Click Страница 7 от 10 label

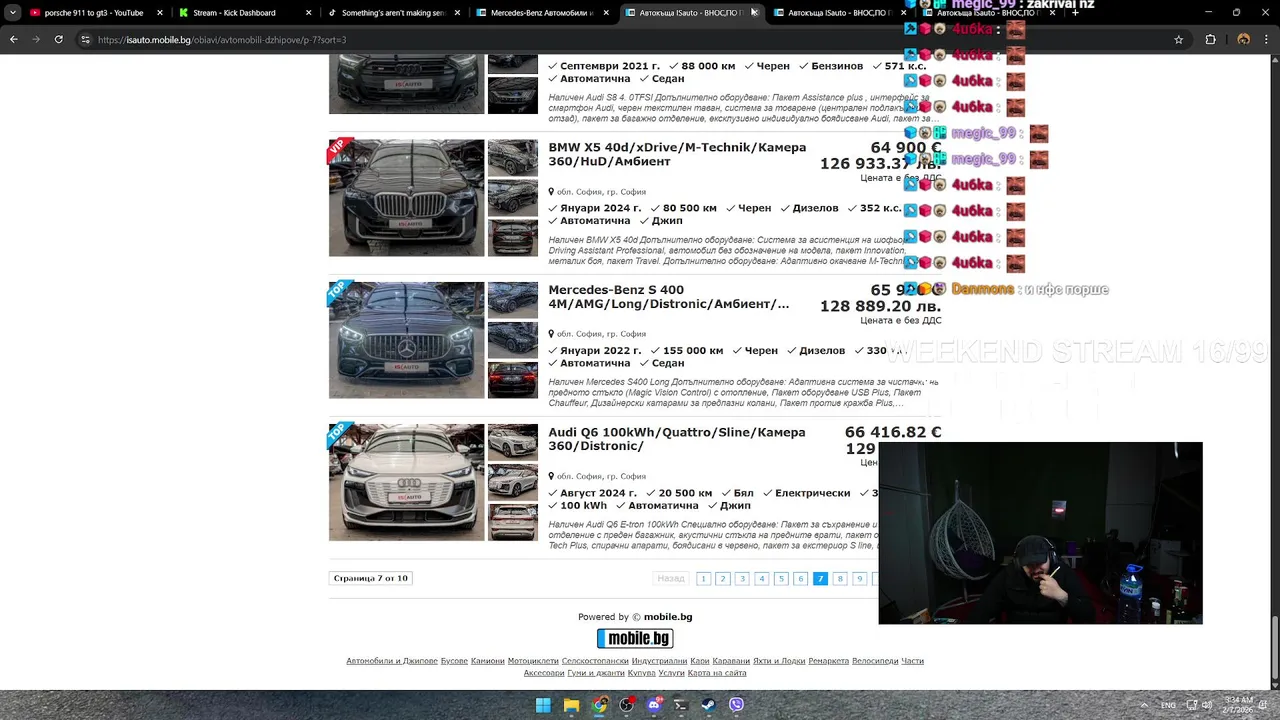[371, 578]
